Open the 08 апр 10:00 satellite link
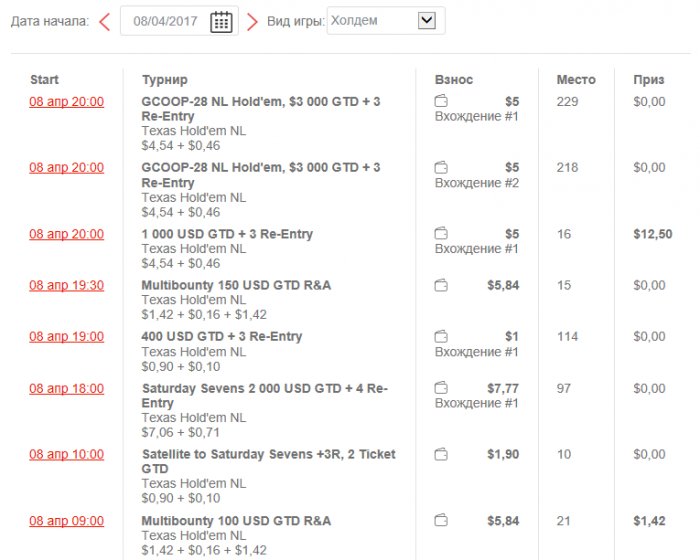The width and height of the screenshot is (700, 560). tap(66, 455)
